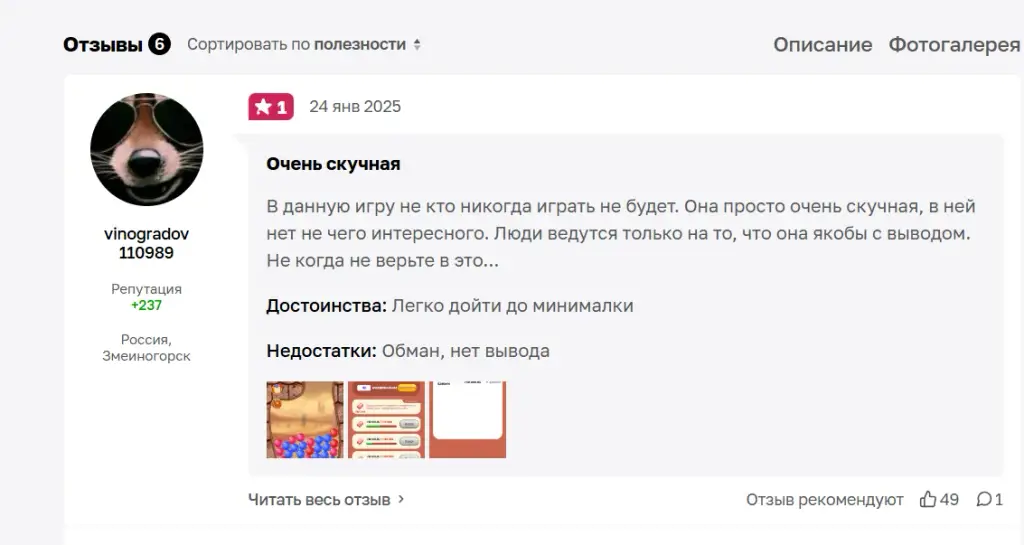Open comments via speech bubble icon
Screen dimensions: 1024x545
tap(984, 499)
